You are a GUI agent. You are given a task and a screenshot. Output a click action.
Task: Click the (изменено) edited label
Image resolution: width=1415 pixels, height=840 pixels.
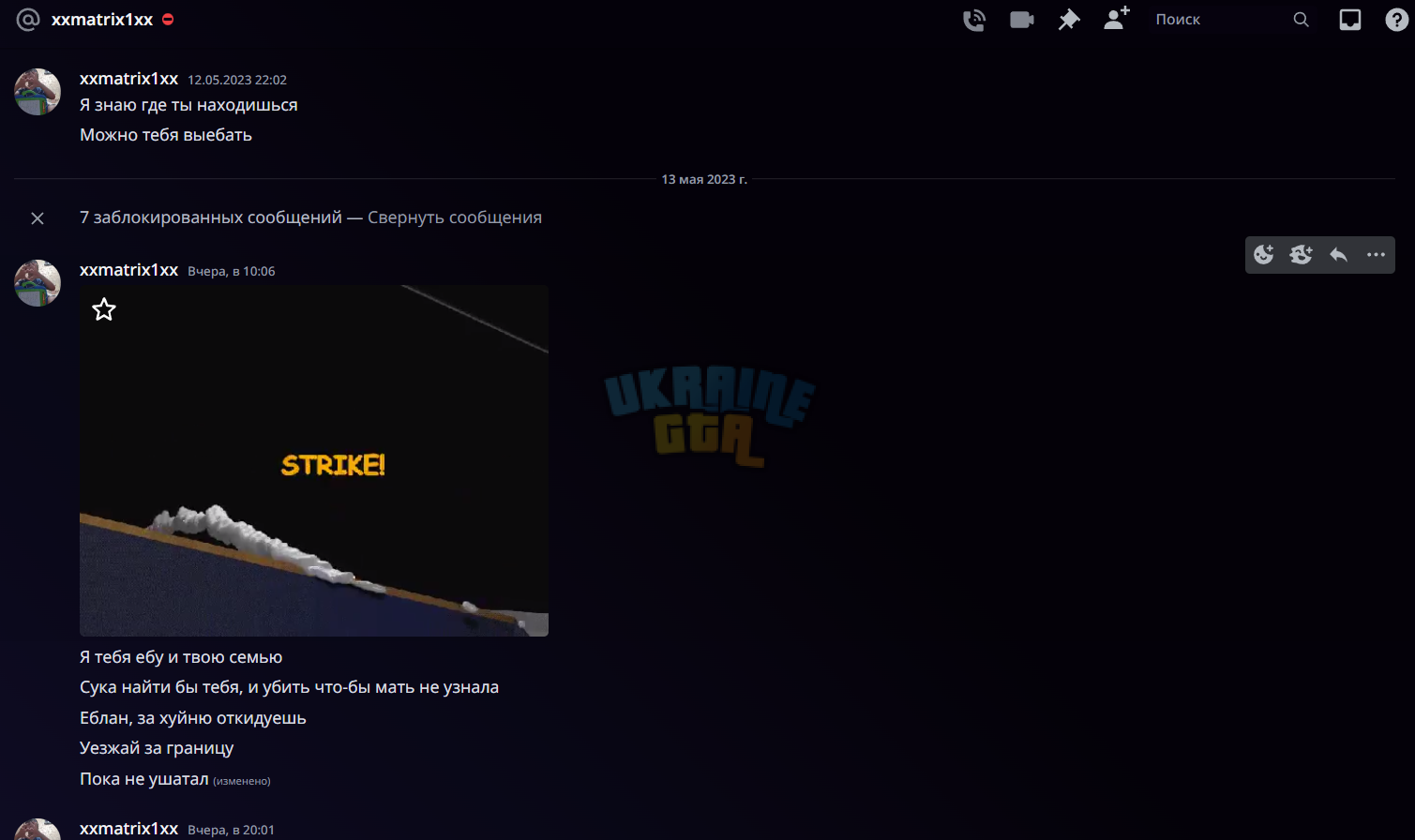[242, 781]
